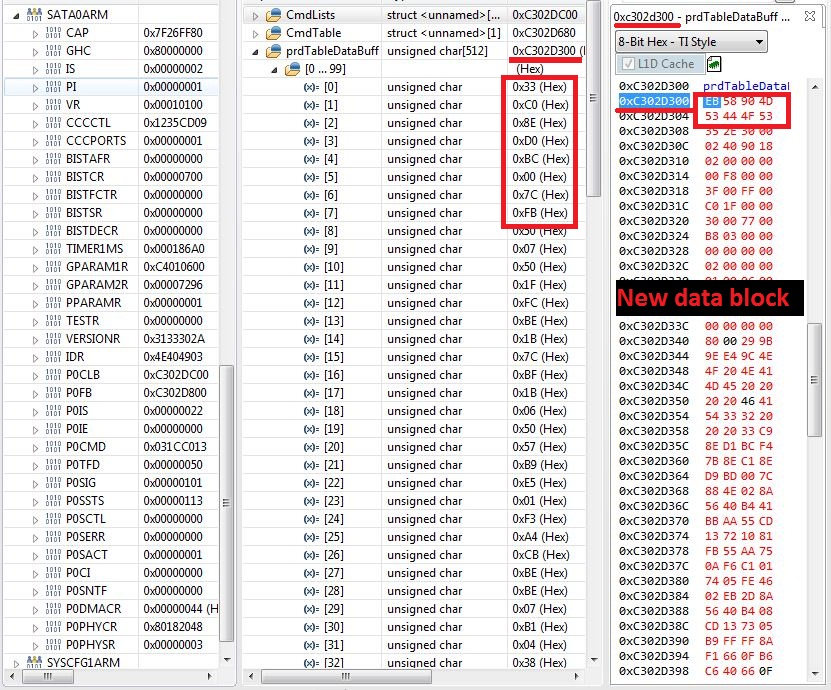Click the P0CMD register icon
The width and height of the screenshot is (831, 690).
(x=53, y=447)
